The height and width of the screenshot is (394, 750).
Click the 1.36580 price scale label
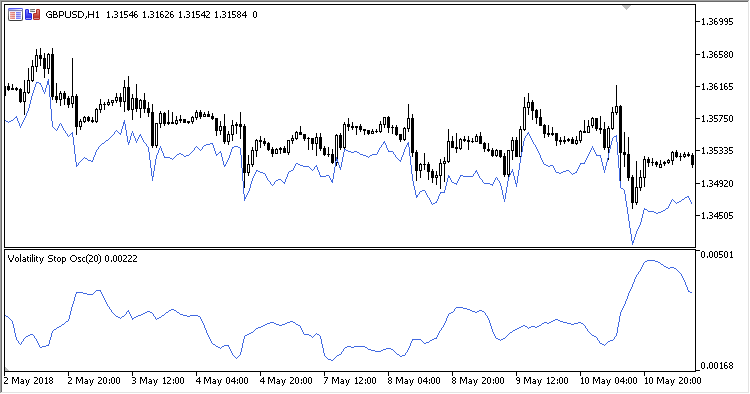coord(717,55)
